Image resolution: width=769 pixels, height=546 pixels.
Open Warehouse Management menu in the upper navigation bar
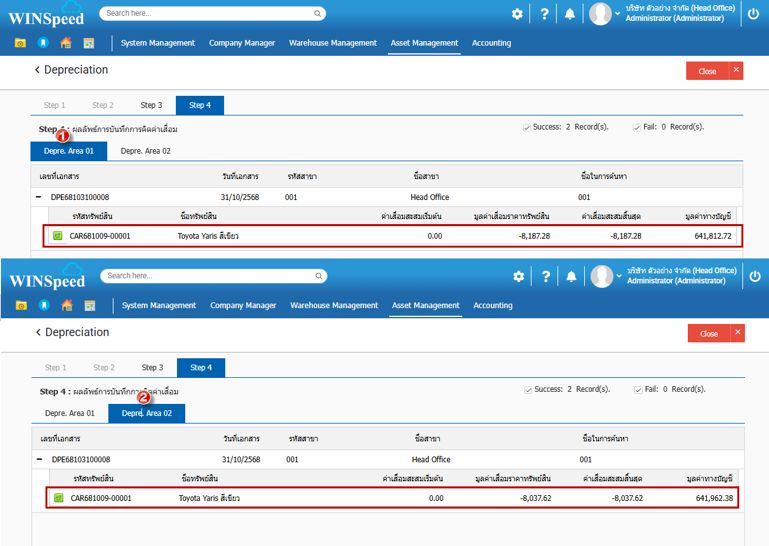point(333,43)
